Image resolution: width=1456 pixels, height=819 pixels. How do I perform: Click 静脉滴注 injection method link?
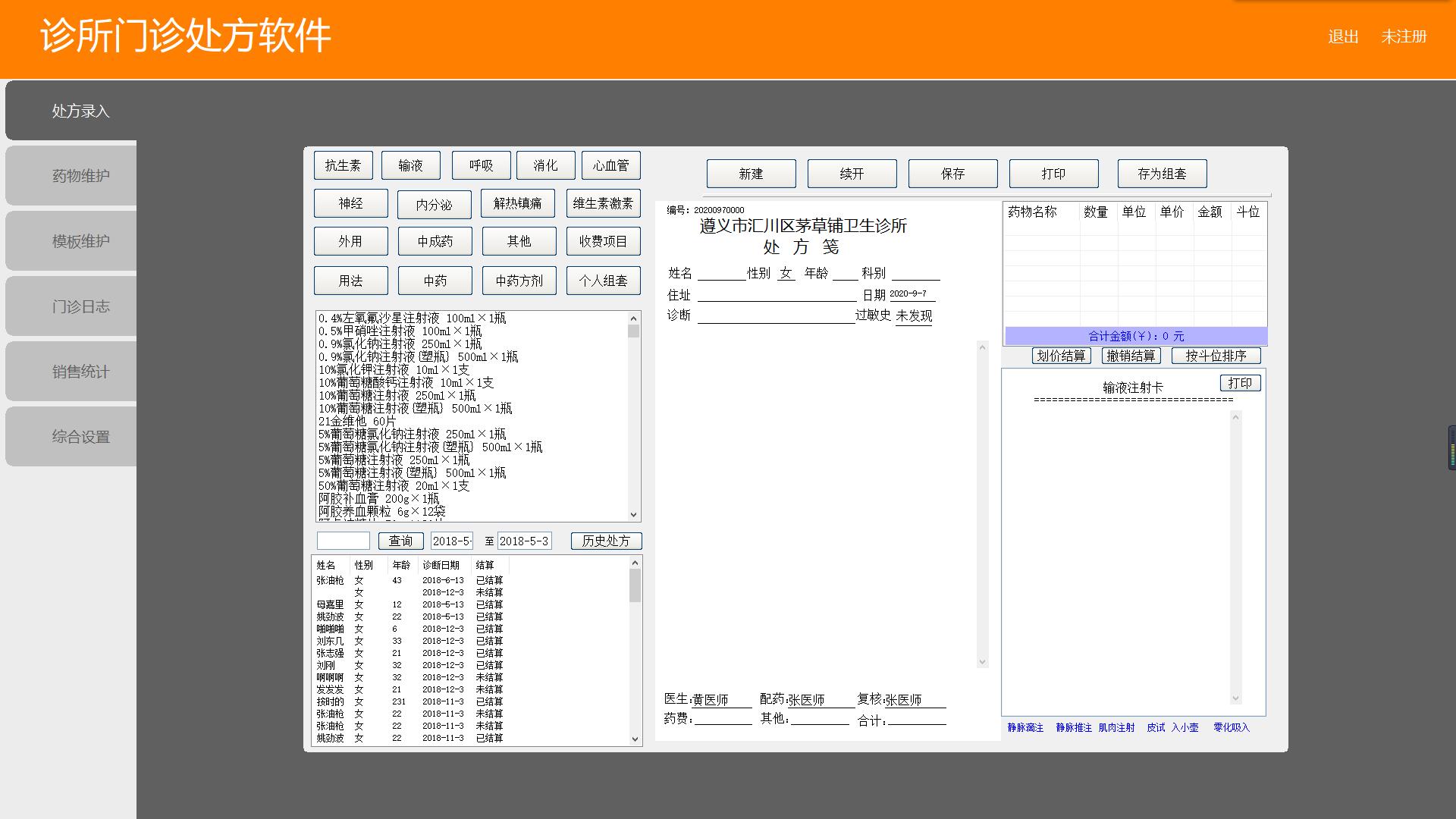1025,727
